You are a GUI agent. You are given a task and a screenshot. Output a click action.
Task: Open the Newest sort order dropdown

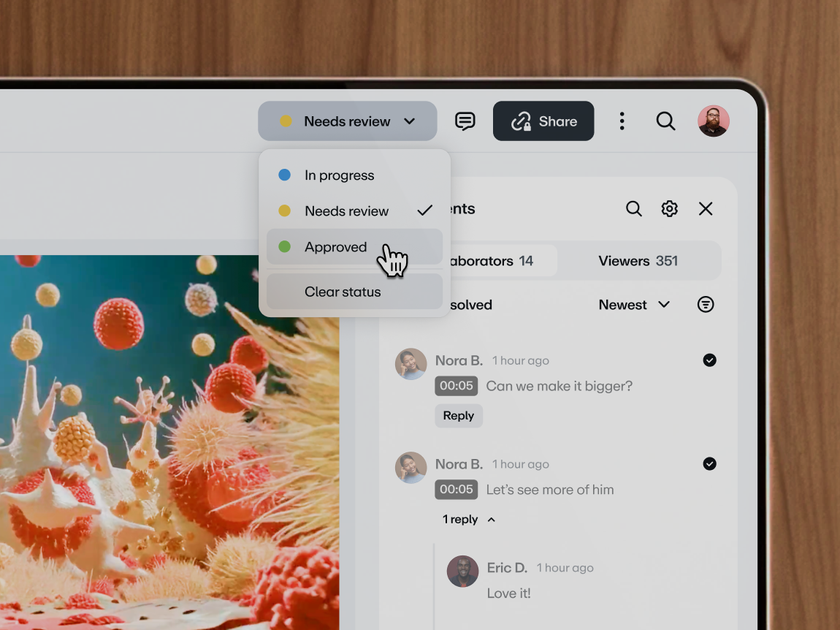(x=634, y=304)
